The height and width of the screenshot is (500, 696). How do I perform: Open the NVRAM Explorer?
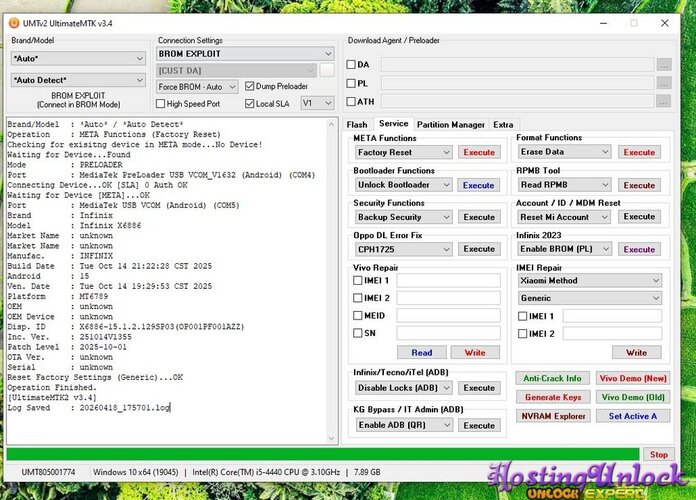pos(553,416)
